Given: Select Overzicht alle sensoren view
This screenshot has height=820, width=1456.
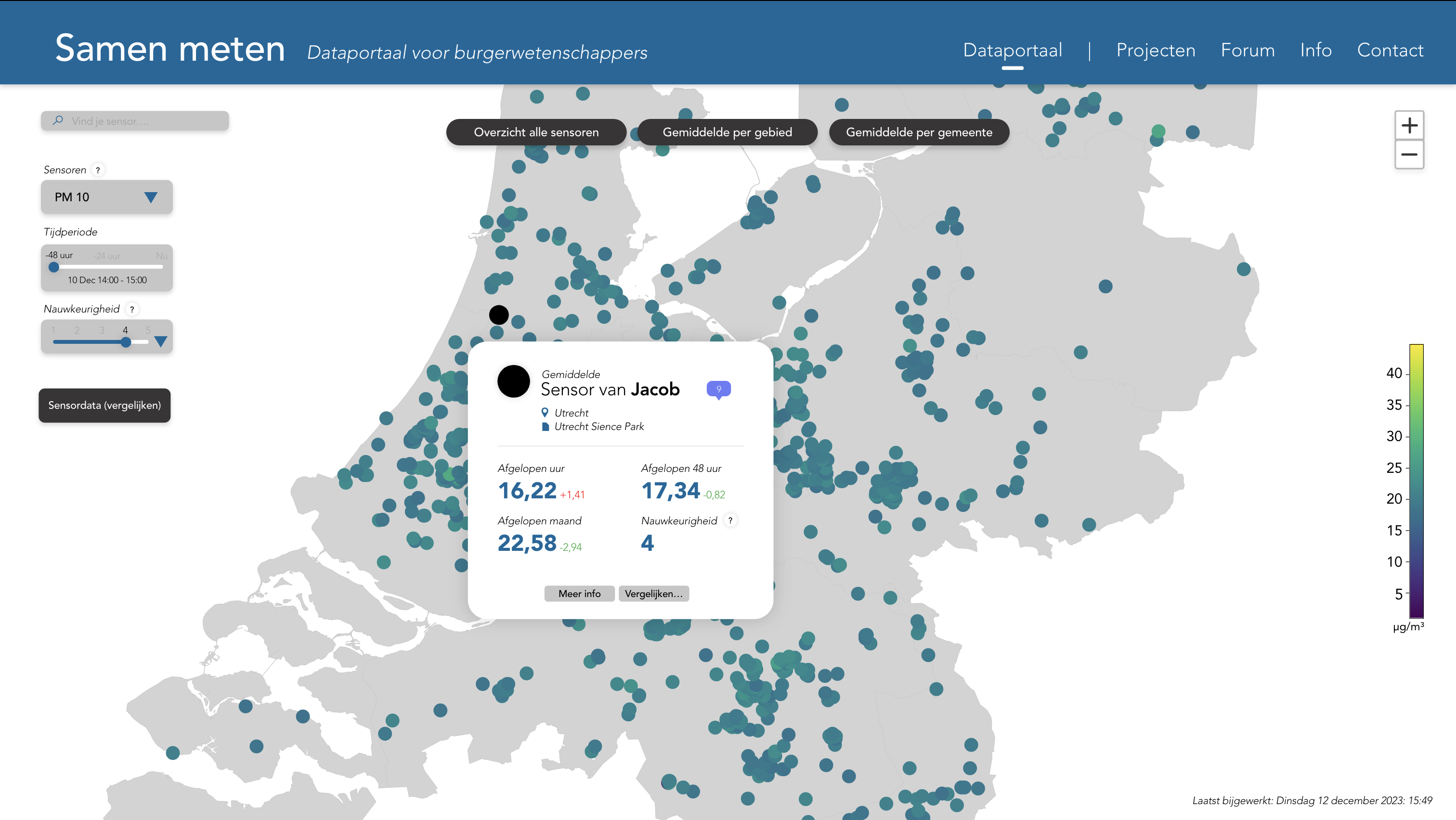Looking at the screenshot, I should [x=536, y=132].
